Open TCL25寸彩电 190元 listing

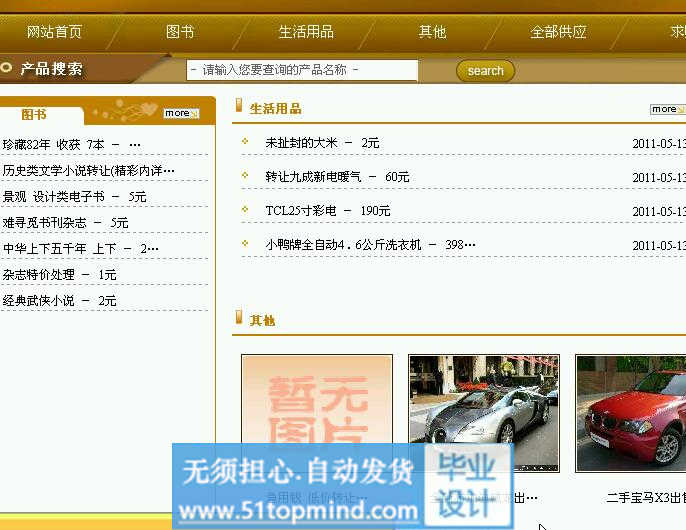point(328,211)
